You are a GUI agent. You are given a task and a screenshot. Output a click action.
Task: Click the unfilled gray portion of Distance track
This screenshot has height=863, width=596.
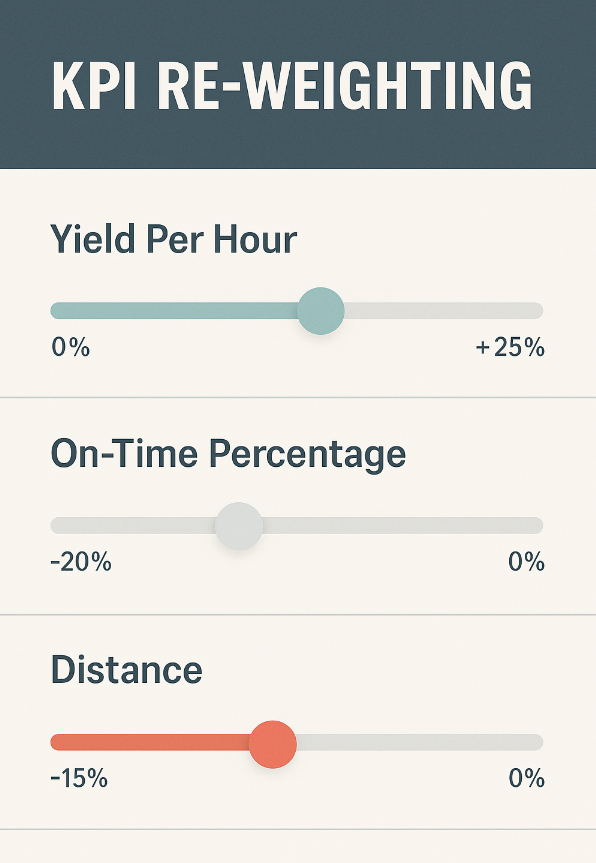coord(420,742)
